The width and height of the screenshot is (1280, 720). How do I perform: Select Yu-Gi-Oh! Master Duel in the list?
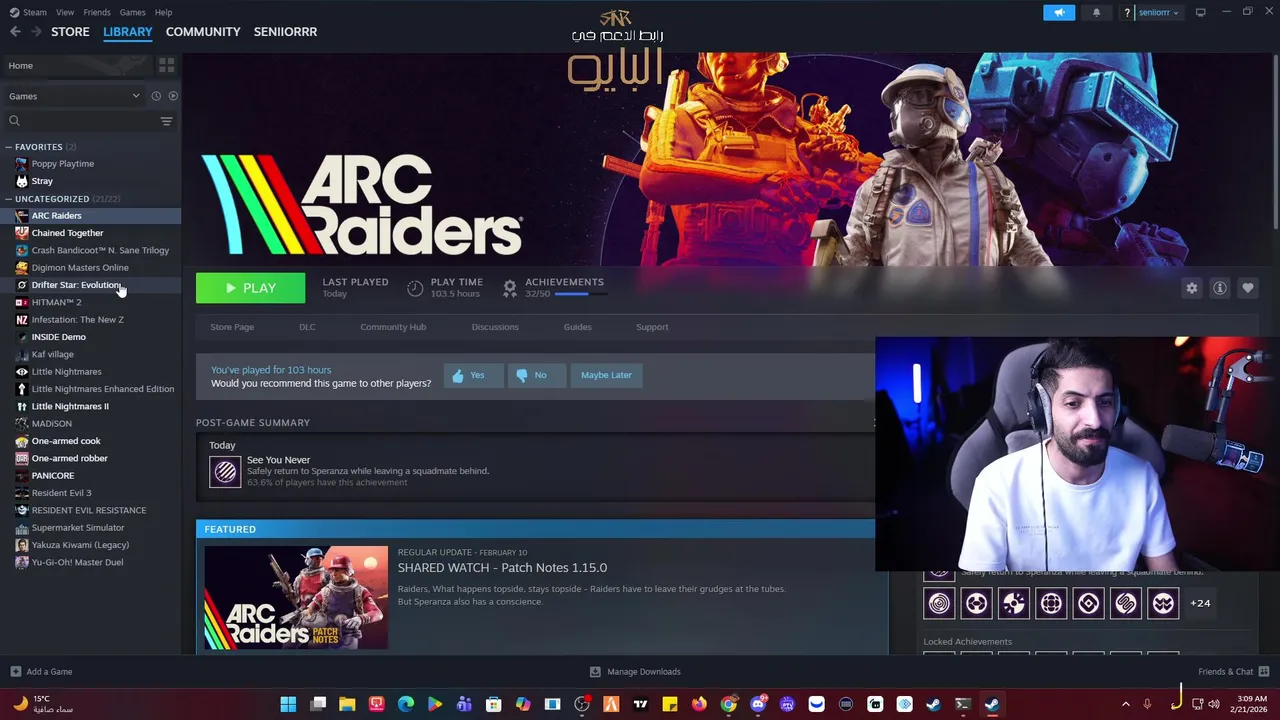pyautogui.click(x=77, y=562)
